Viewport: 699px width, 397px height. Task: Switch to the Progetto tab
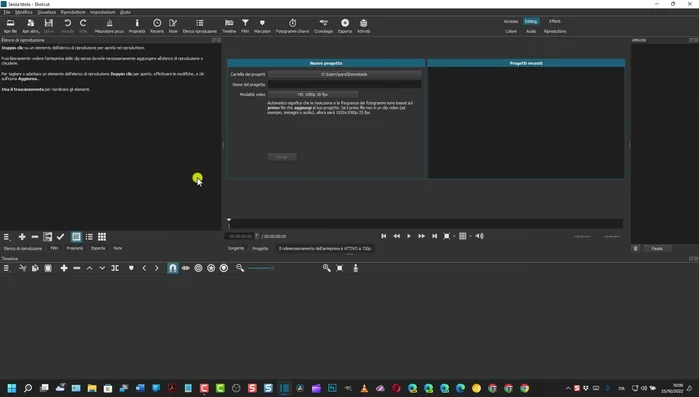coord(260,248)
